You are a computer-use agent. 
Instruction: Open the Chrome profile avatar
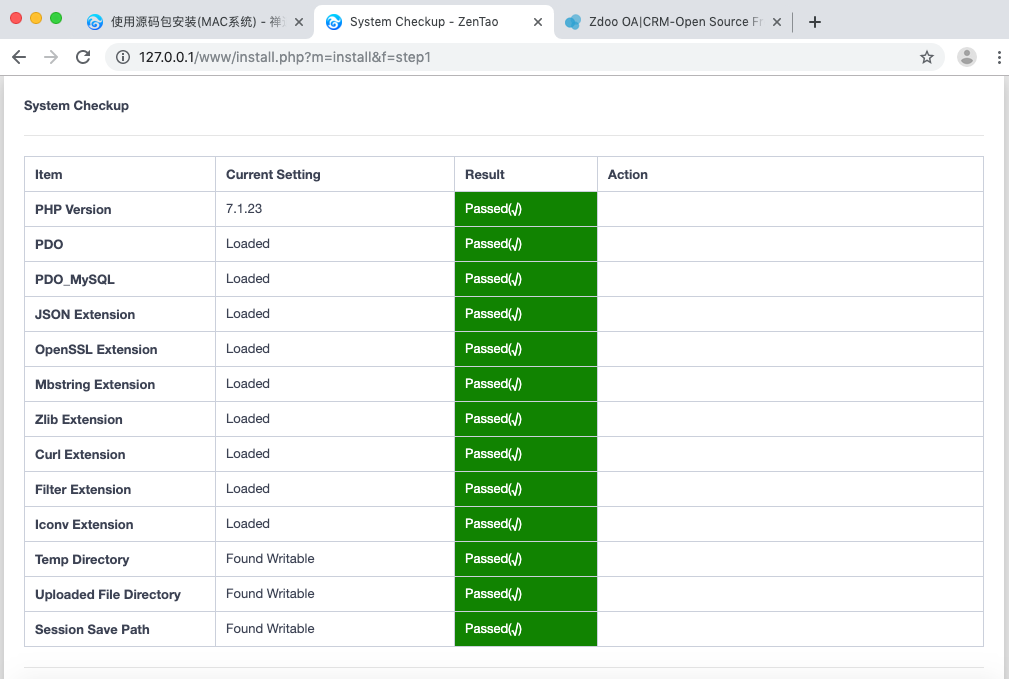(966, 57)
